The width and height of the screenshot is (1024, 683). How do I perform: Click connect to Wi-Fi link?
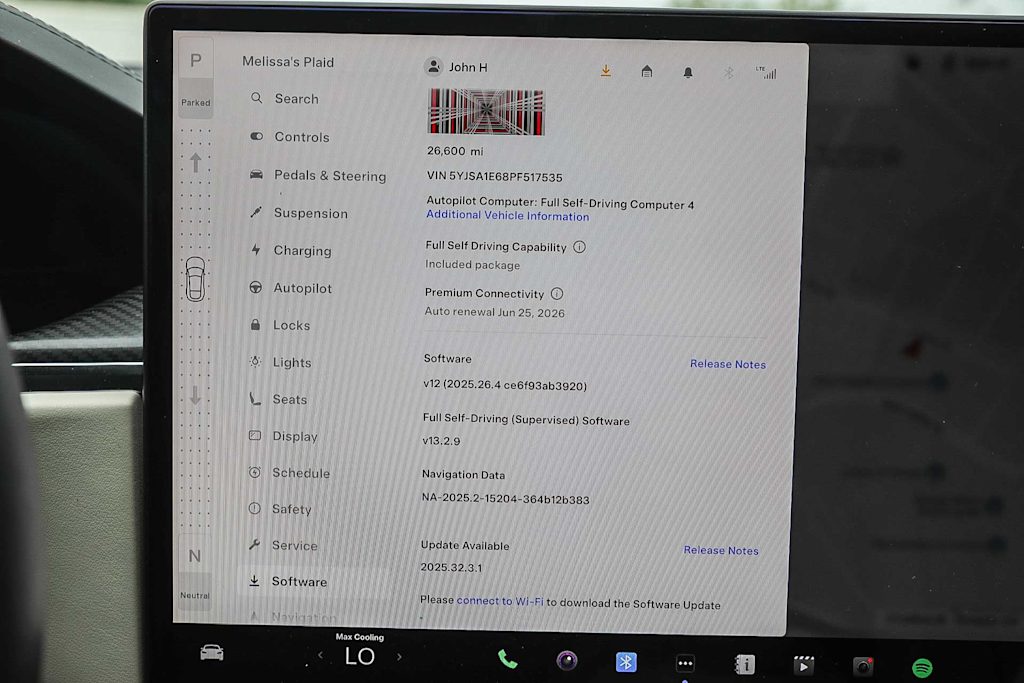tap(500, 603)
